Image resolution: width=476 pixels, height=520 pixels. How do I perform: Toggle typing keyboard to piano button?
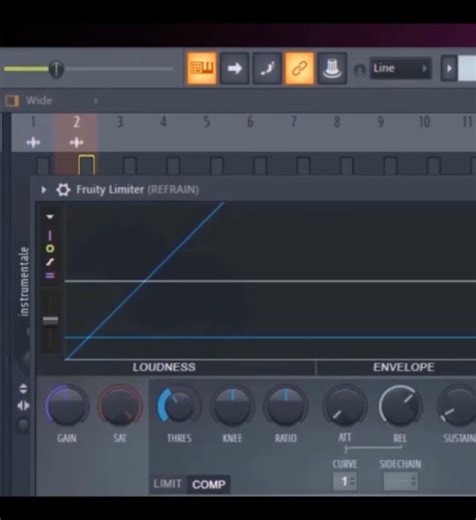(202, 68)
